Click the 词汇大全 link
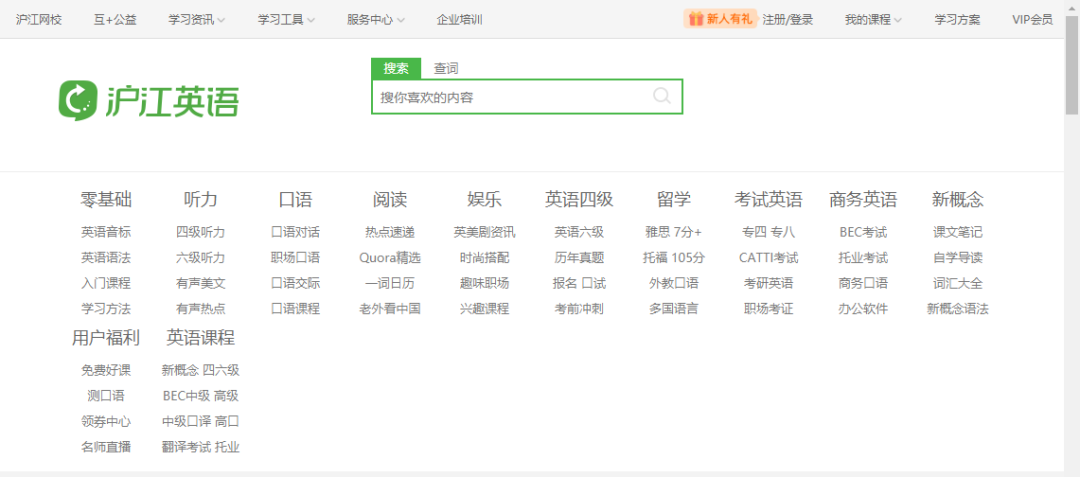This screenshot has width=1080, height=477. (x=958, y=283)
